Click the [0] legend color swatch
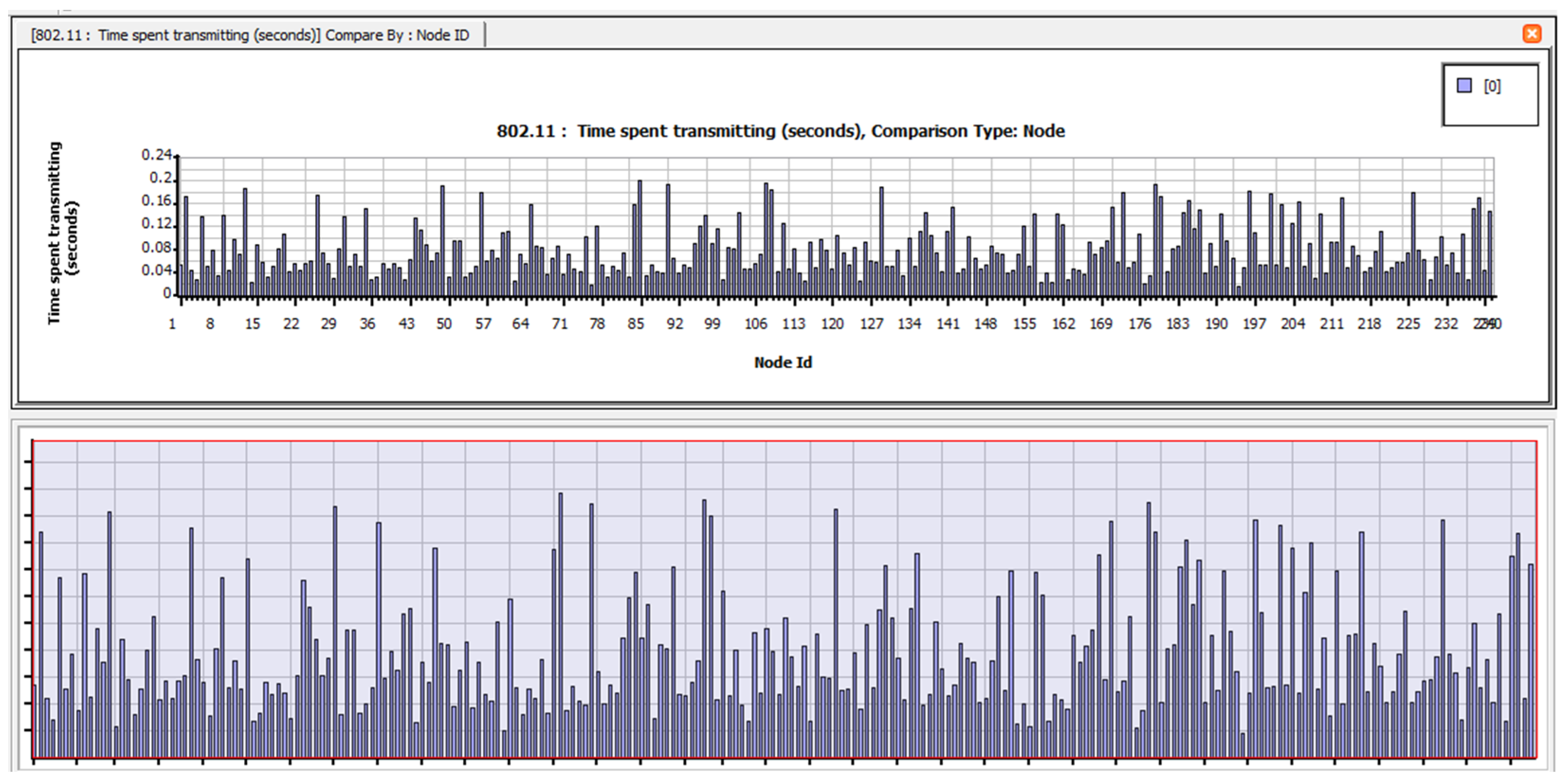This screenshot has height=784, width=1567. pyautogui.click(x=1464, y=85)
